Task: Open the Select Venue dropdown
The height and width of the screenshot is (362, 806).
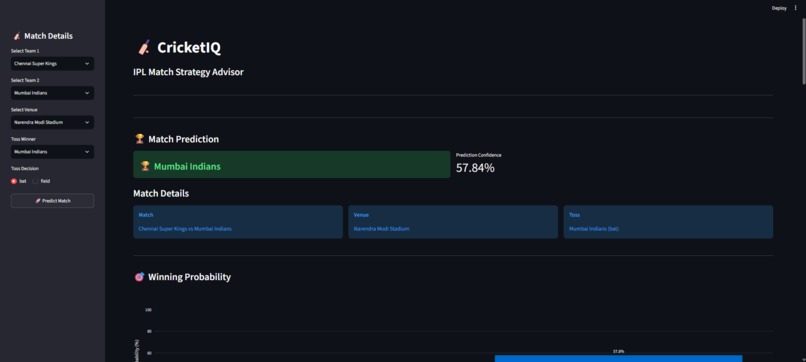Action: pyautogui.click(x=52, y=122)
